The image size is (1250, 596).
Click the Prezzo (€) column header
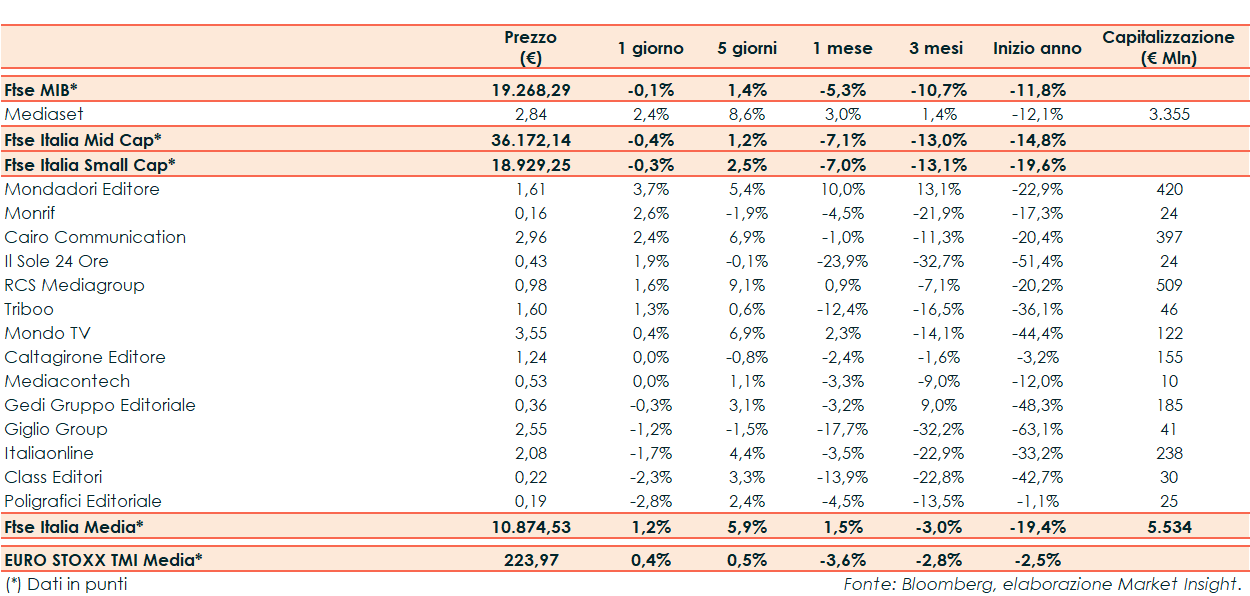coord(530,48)
